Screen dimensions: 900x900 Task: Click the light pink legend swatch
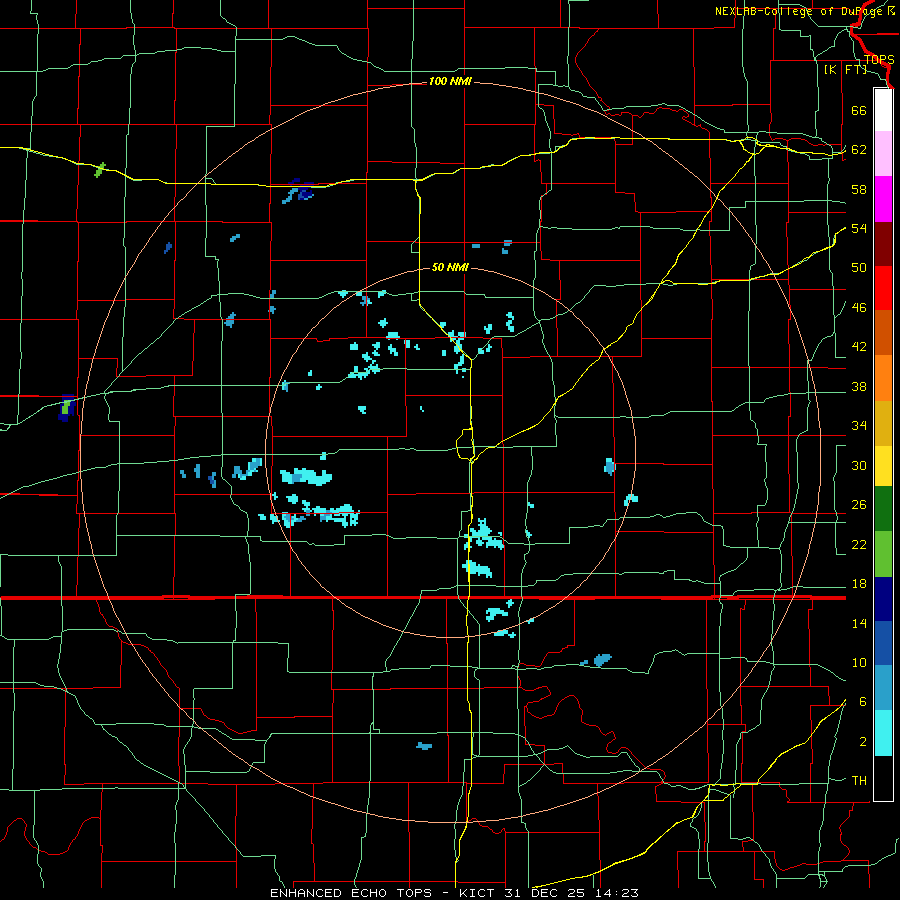tap(883, 154)
